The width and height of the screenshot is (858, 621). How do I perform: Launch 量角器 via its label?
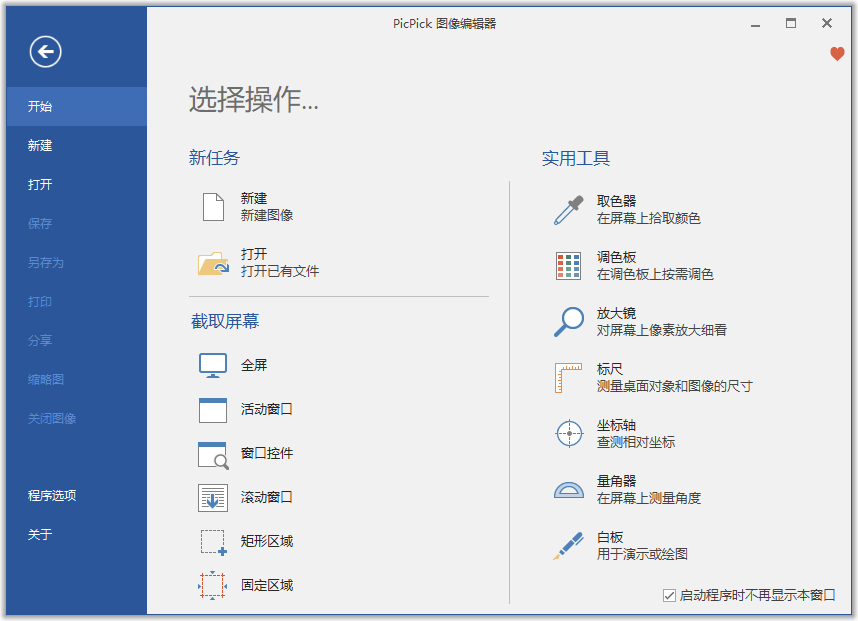point(617,481)
